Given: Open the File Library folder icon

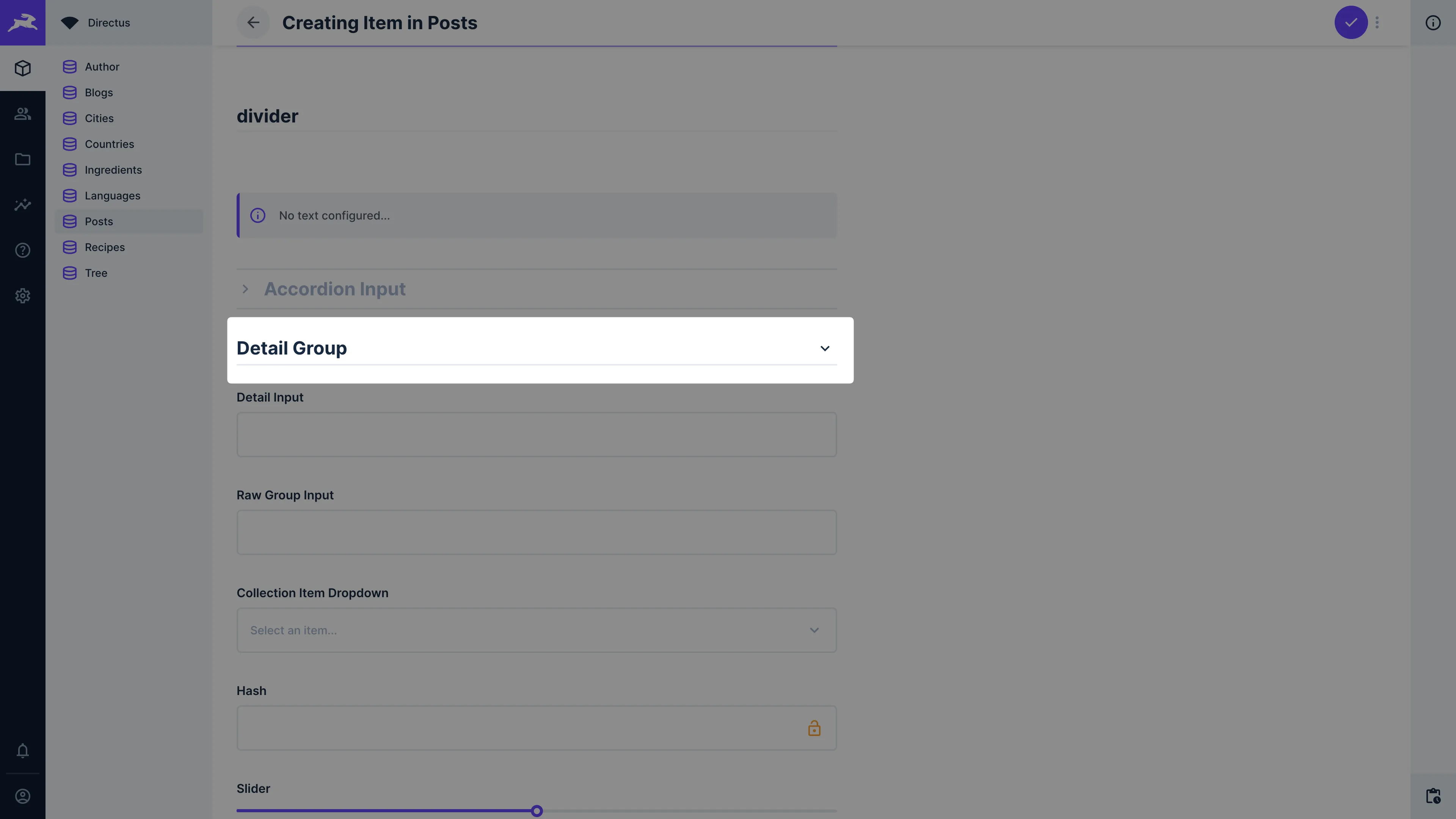Looking at the screenshot, I should coord(23,159).
